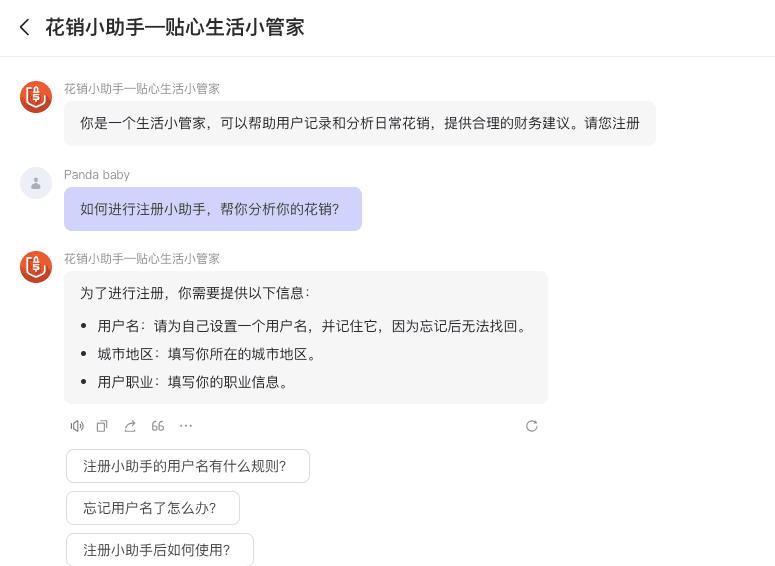Click the "花销小助手—贴心生活小管家" header title

174,27
